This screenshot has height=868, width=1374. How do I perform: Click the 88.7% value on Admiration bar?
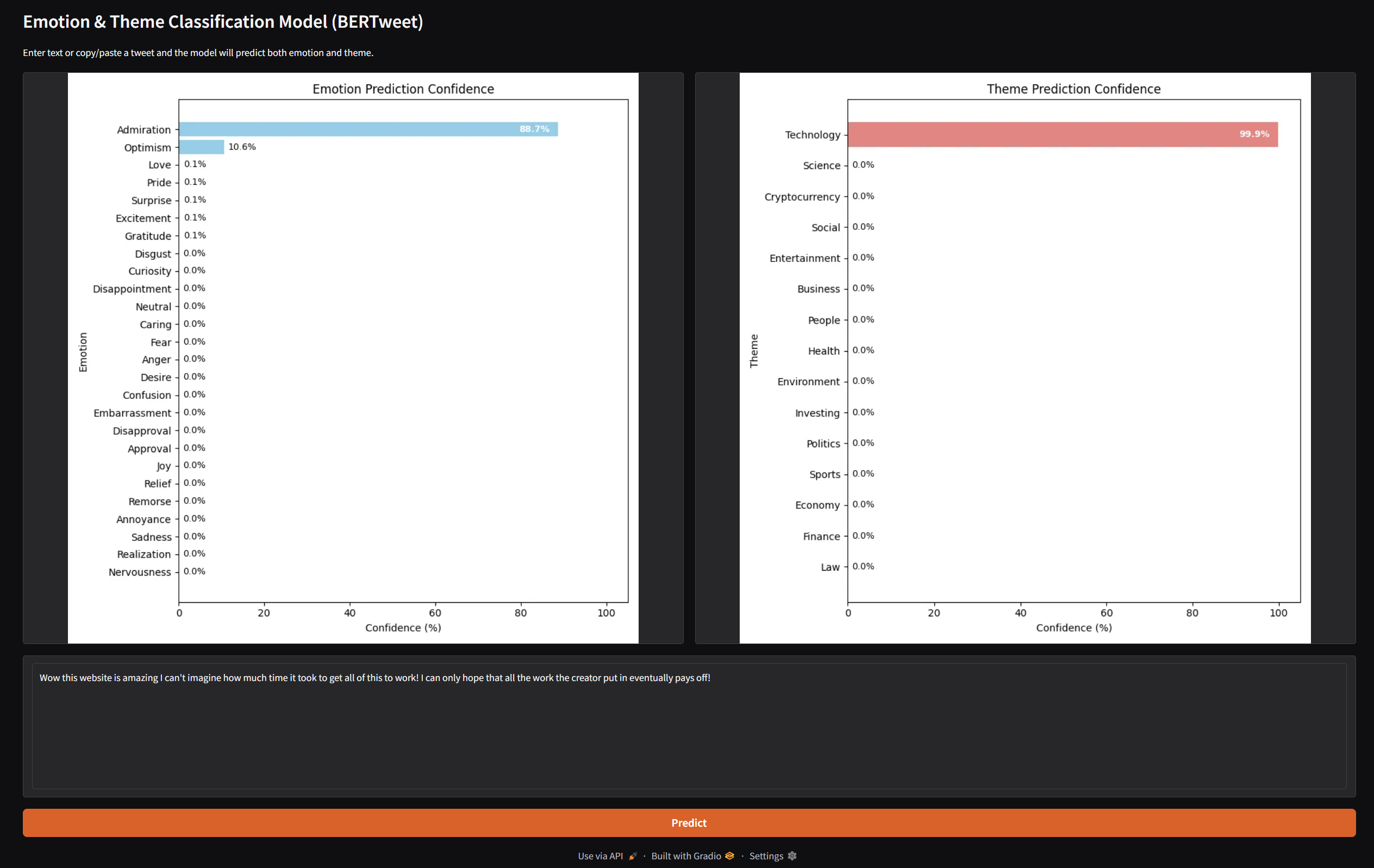[535, 129]
